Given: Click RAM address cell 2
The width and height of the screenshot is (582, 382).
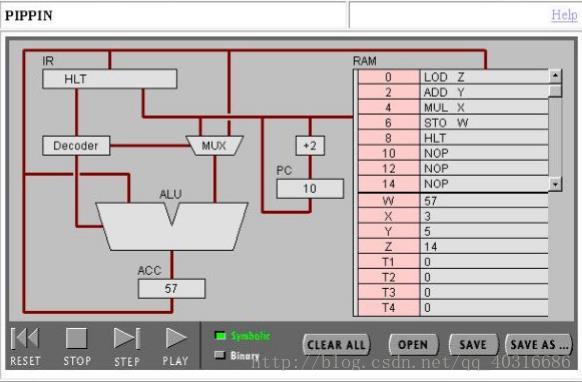Looking at the screenshot, I should point(389,92).
